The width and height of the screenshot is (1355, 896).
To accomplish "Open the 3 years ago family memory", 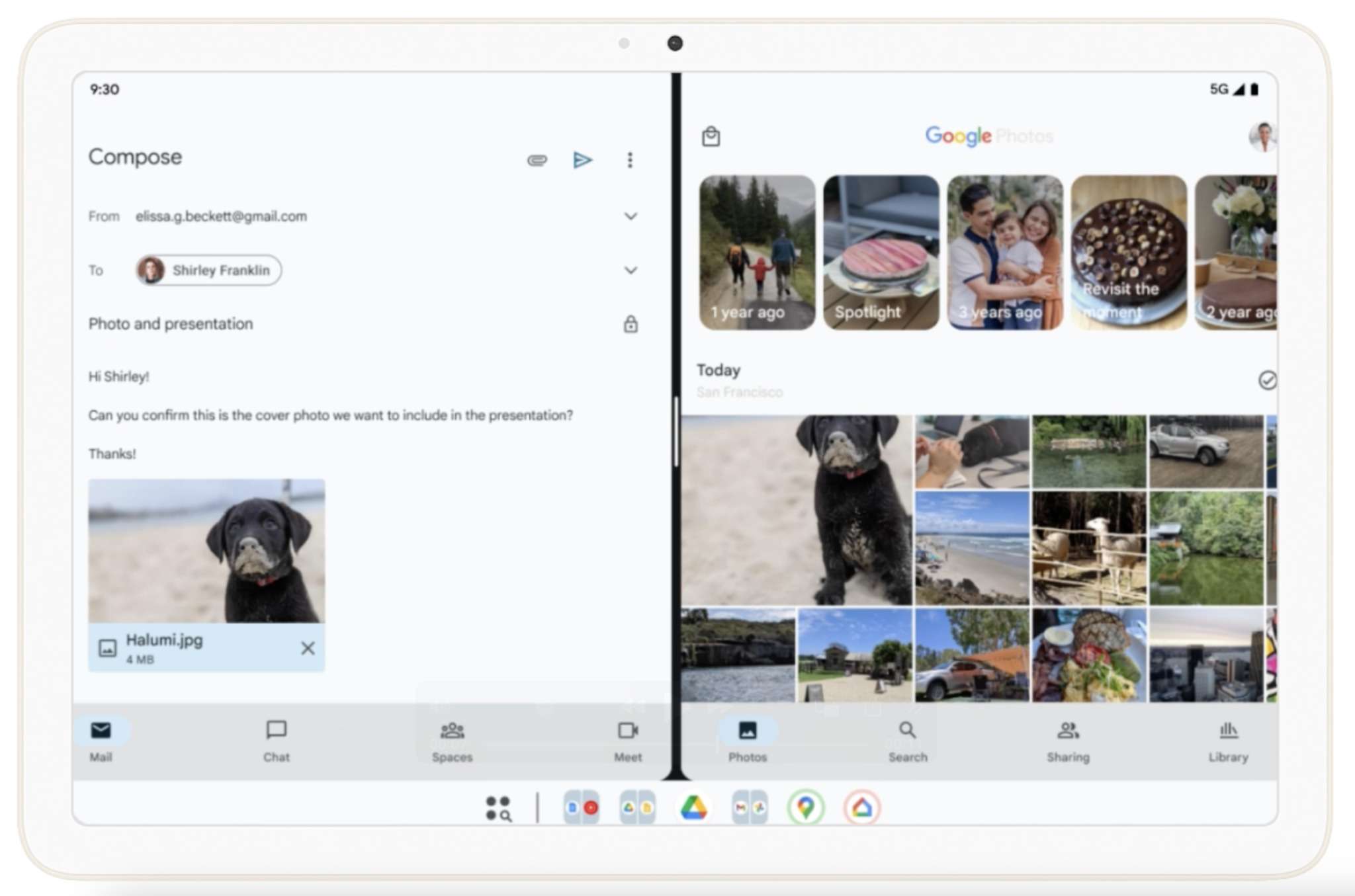I will (1005, 252).
